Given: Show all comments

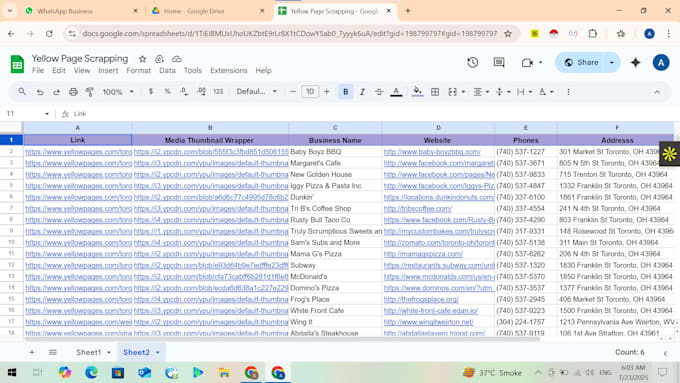Looking at the screenshot, I should [x=499, y=62].
